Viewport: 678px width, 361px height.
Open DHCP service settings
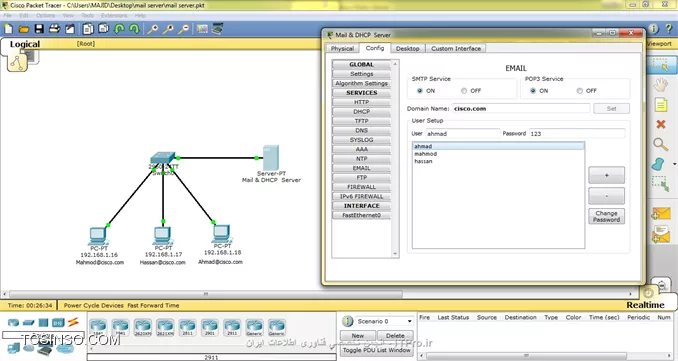(x=361, y=112)
